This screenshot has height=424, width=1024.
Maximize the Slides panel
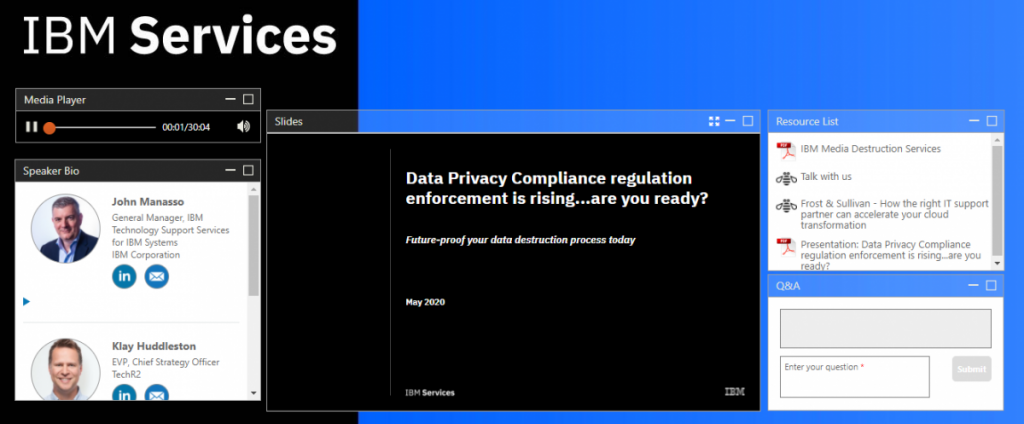coord(748,121)
